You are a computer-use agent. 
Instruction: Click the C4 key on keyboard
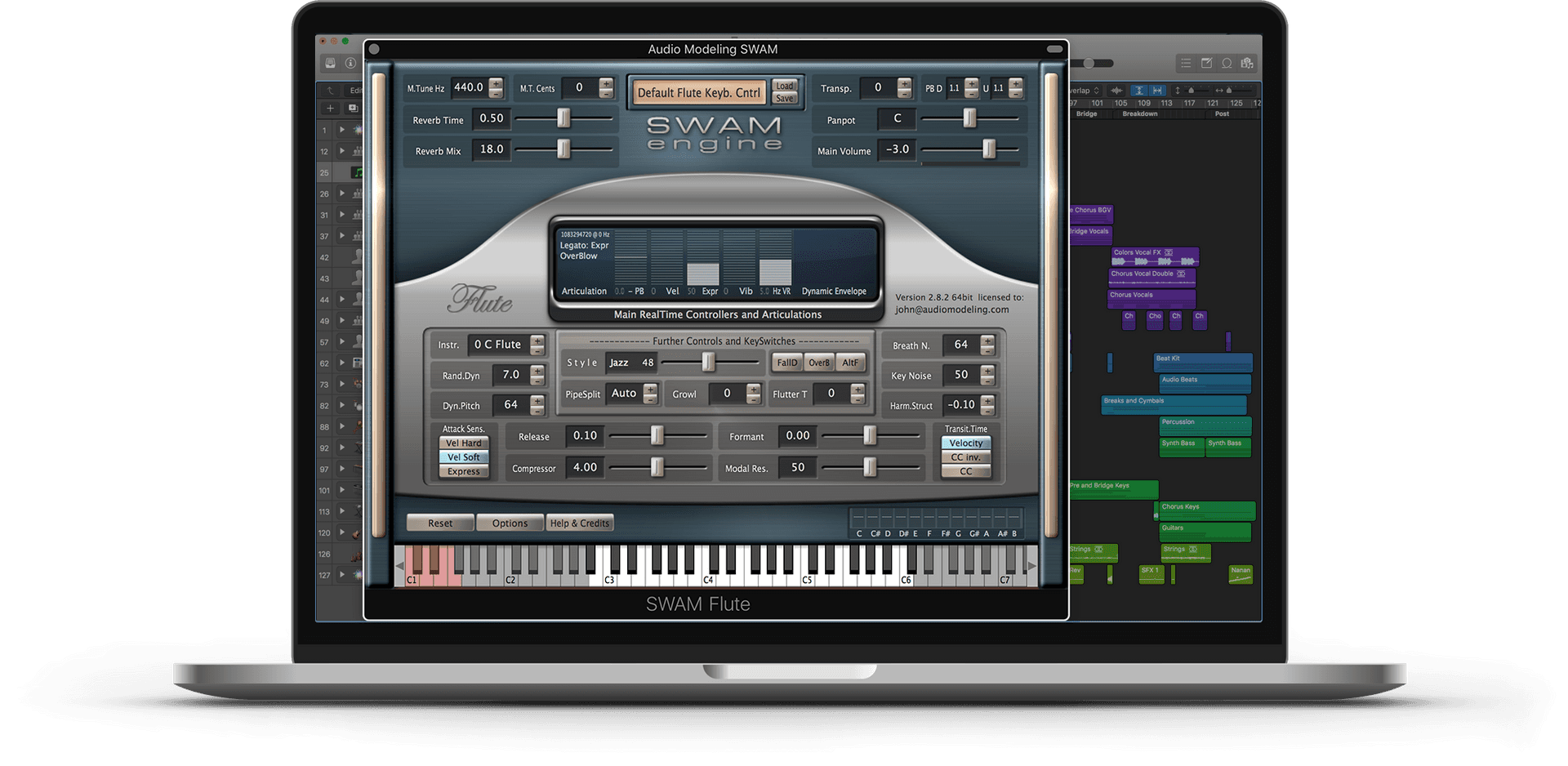(707, 567)
